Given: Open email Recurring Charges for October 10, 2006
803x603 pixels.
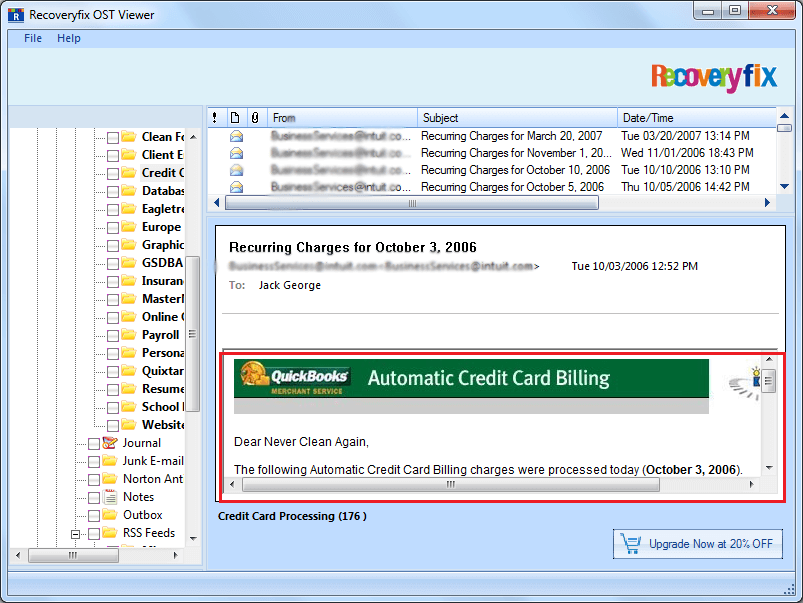Looking at the screenshot, I should [515, 170].
